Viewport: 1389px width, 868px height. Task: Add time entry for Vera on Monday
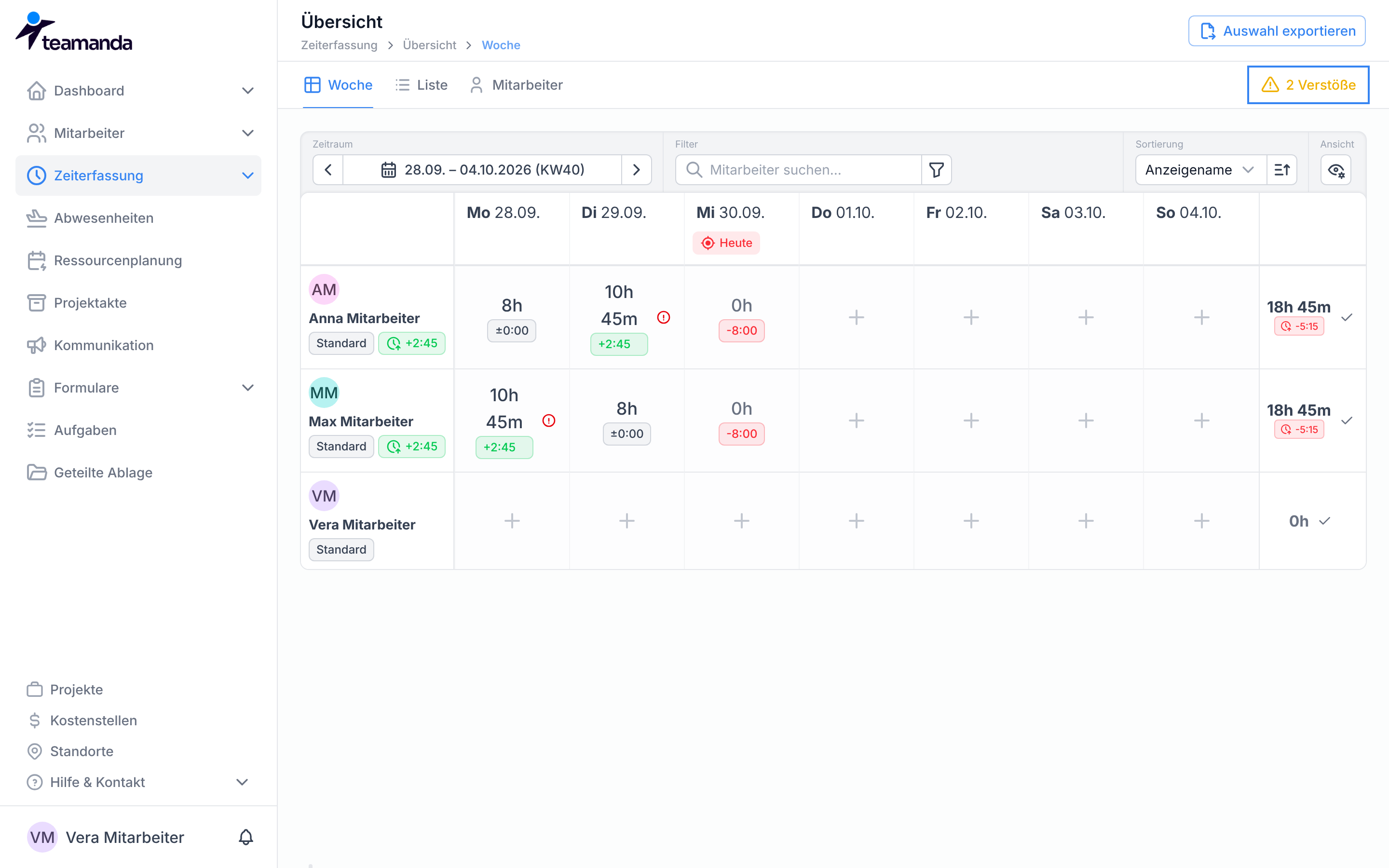point(512,521)
